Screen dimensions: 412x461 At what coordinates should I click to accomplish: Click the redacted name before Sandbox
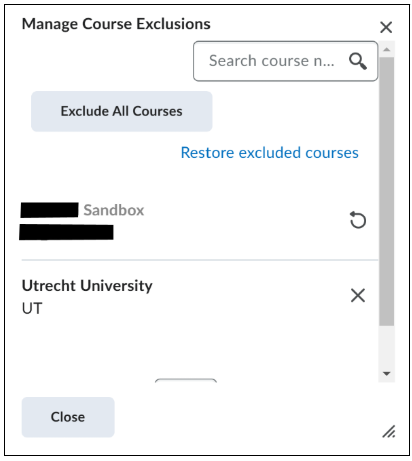click(49, 210)
